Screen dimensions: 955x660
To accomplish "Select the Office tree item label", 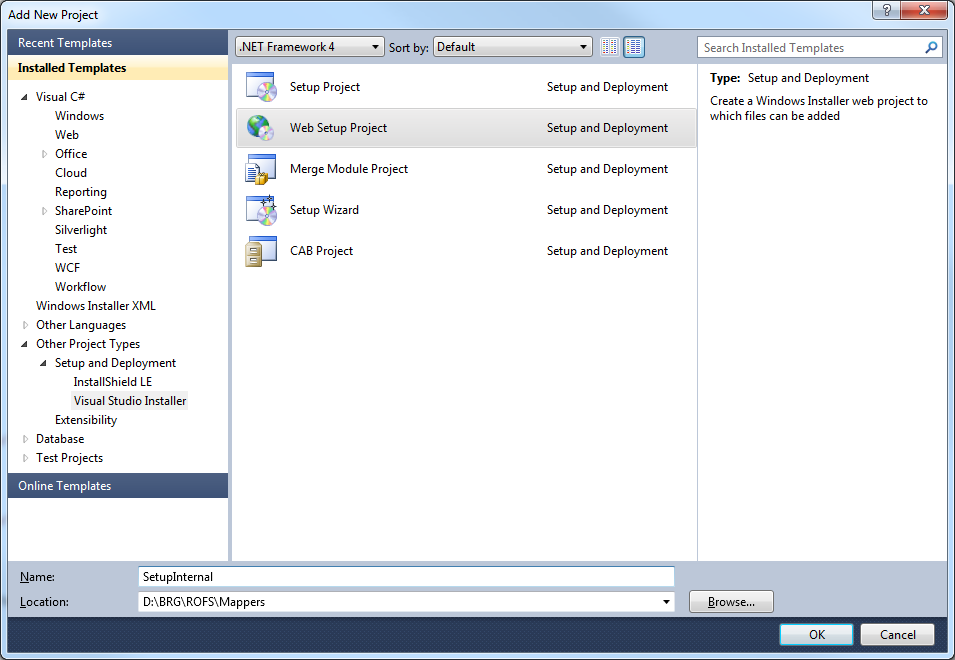I will click(71, 154).
